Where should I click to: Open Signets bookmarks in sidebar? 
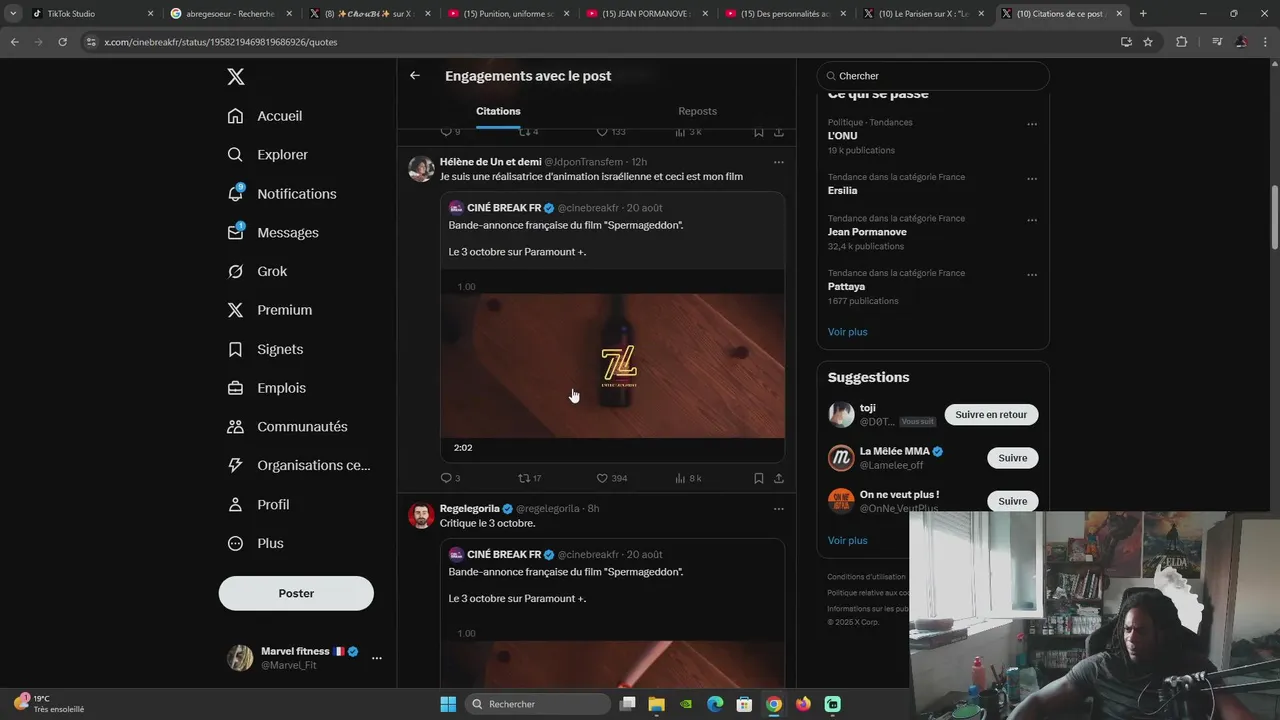[265, 349]
